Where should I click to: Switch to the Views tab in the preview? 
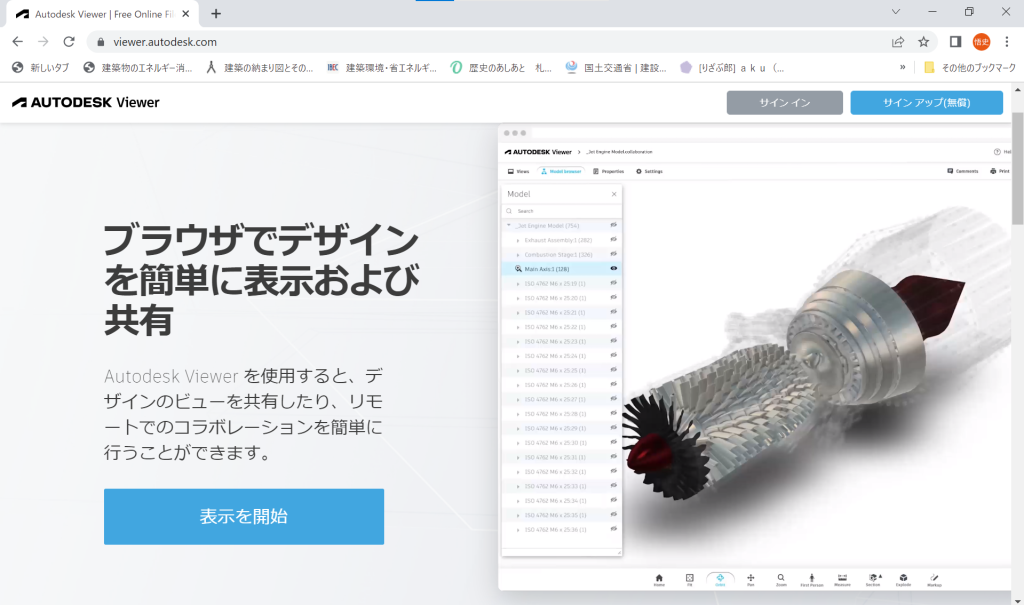pos(519,171)
